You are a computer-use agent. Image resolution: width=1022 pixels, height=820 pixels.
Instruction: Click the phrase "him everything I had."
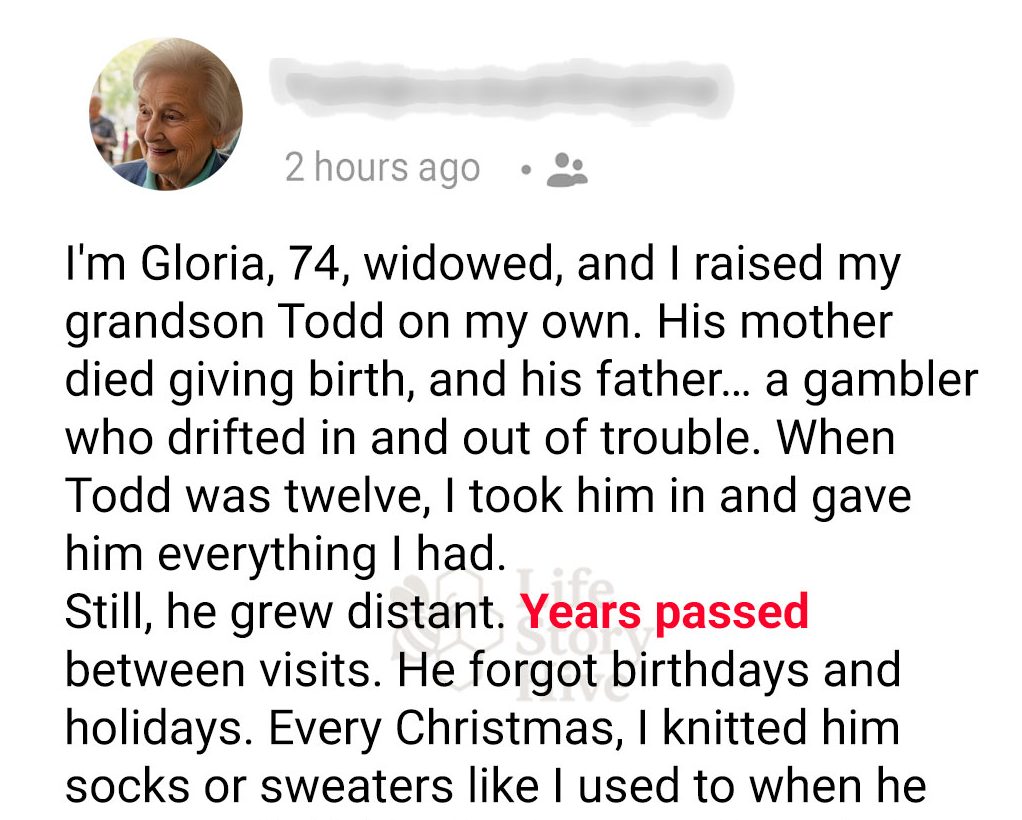280,554
